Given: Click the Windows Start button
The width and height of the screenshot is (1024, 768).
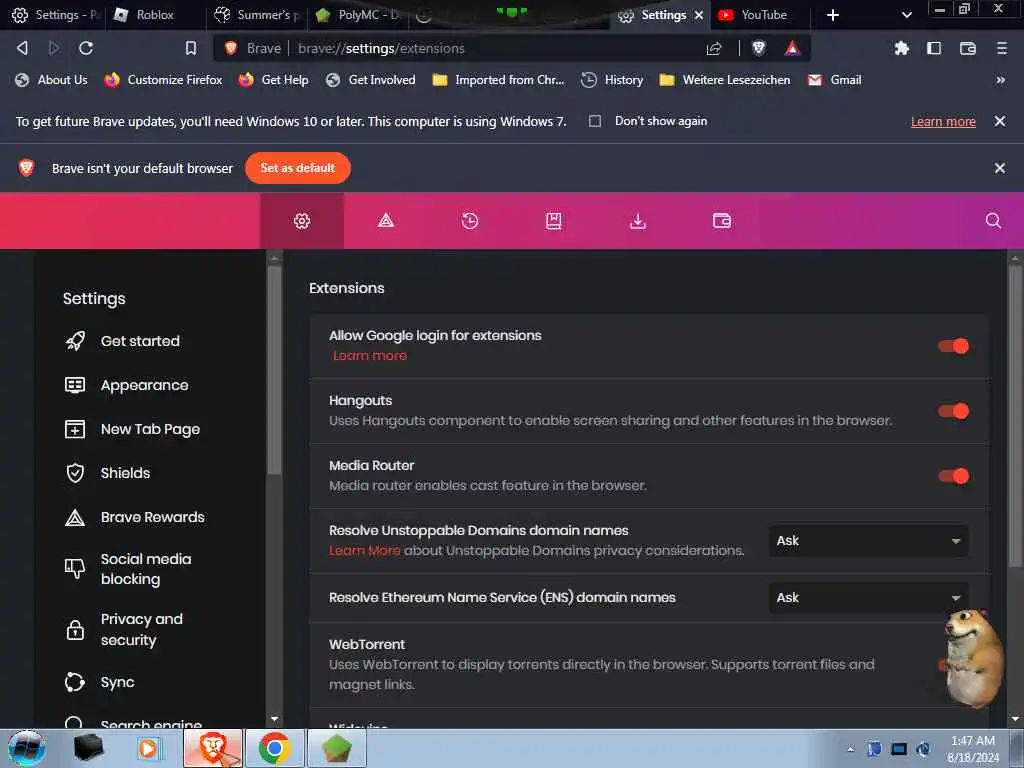Looking at the screenshot, I should (26, 748).
